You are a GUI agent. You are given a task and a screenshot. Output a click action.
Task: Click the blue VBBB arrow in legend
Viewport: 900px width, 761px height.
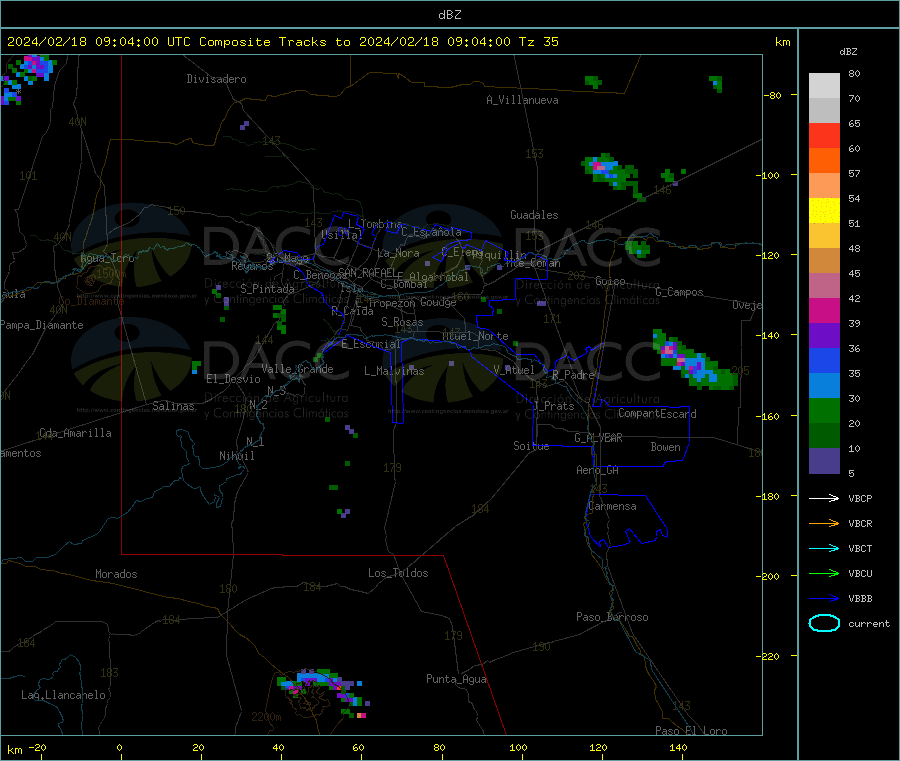point(824,599)
